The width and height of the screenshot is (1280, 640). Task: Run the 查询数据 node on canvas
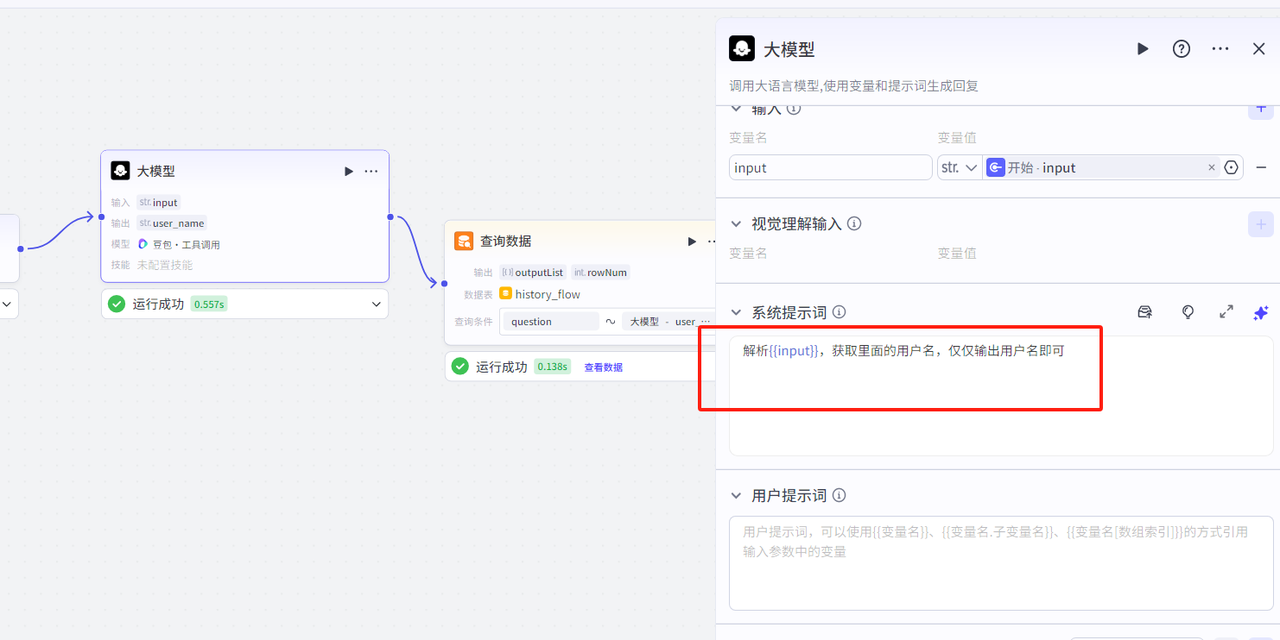[x=691, y=241]
